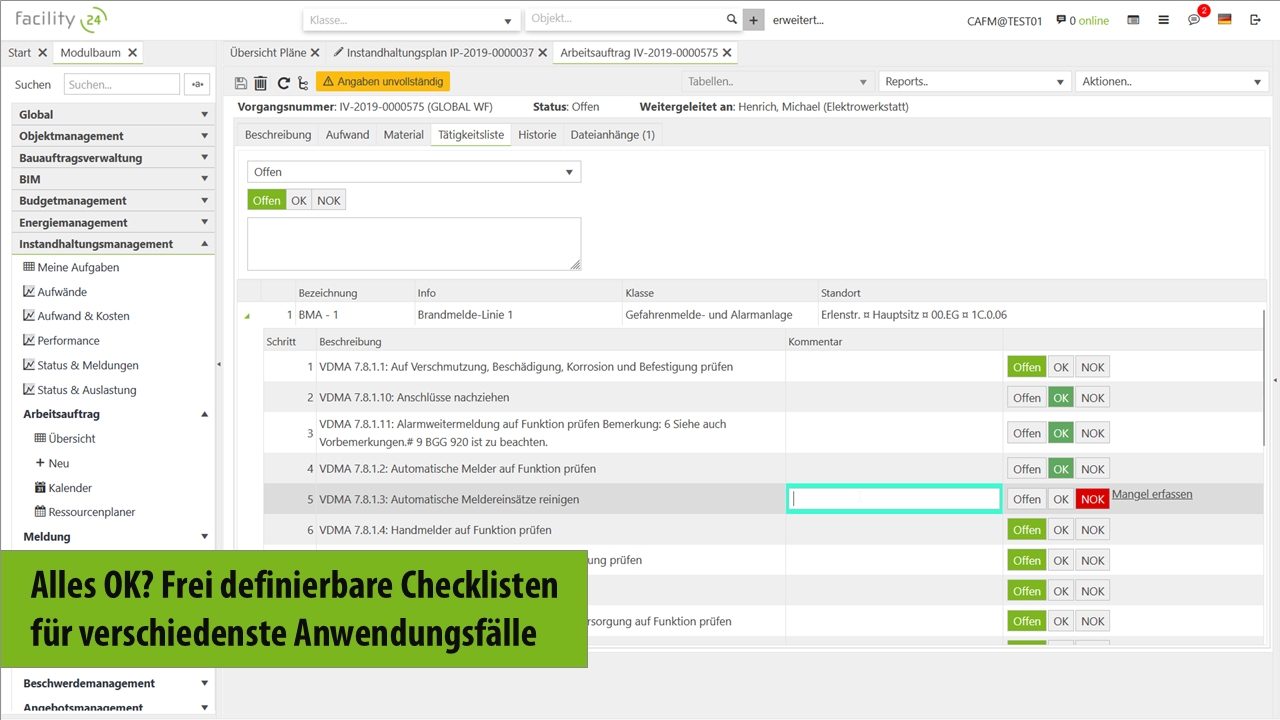This screenshot has height=720, width=1280.
Task: Click the erweitert... search link
Action: click(798, 20)
